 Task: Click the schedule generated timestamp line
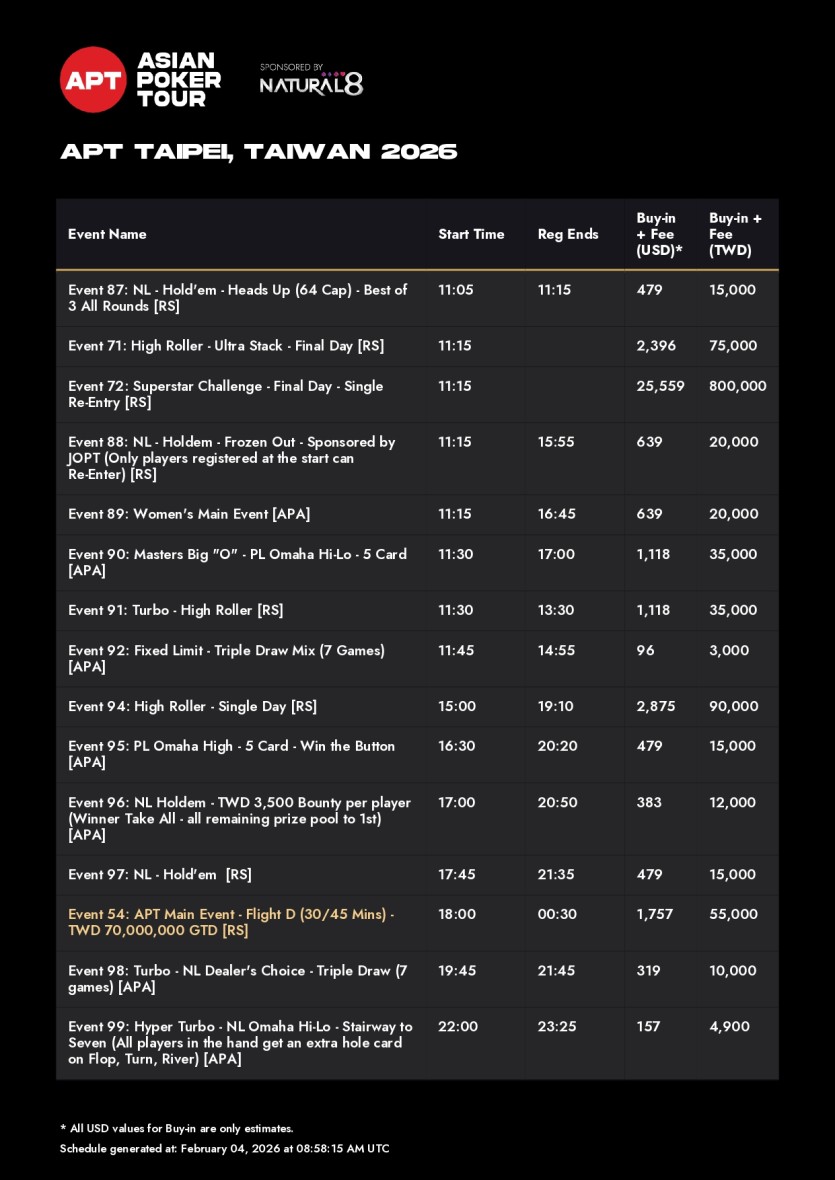tap(224, 1148)
